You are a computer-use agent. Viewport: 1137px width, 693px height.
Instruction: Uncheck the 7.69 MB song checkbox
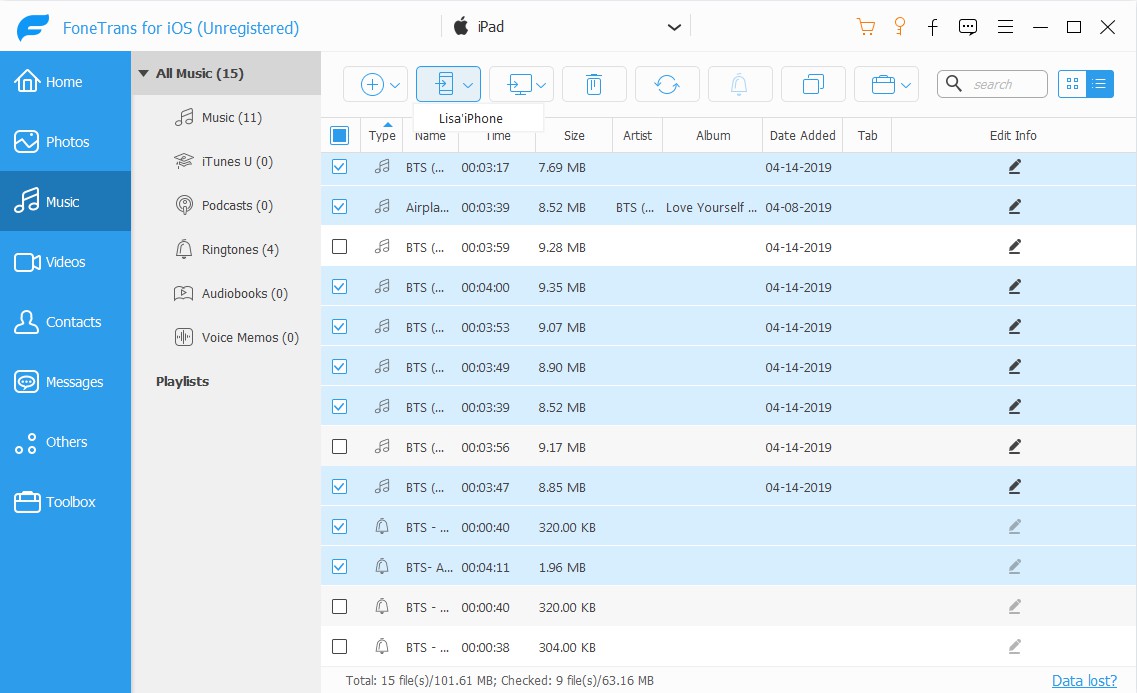(x=339, y=167)
